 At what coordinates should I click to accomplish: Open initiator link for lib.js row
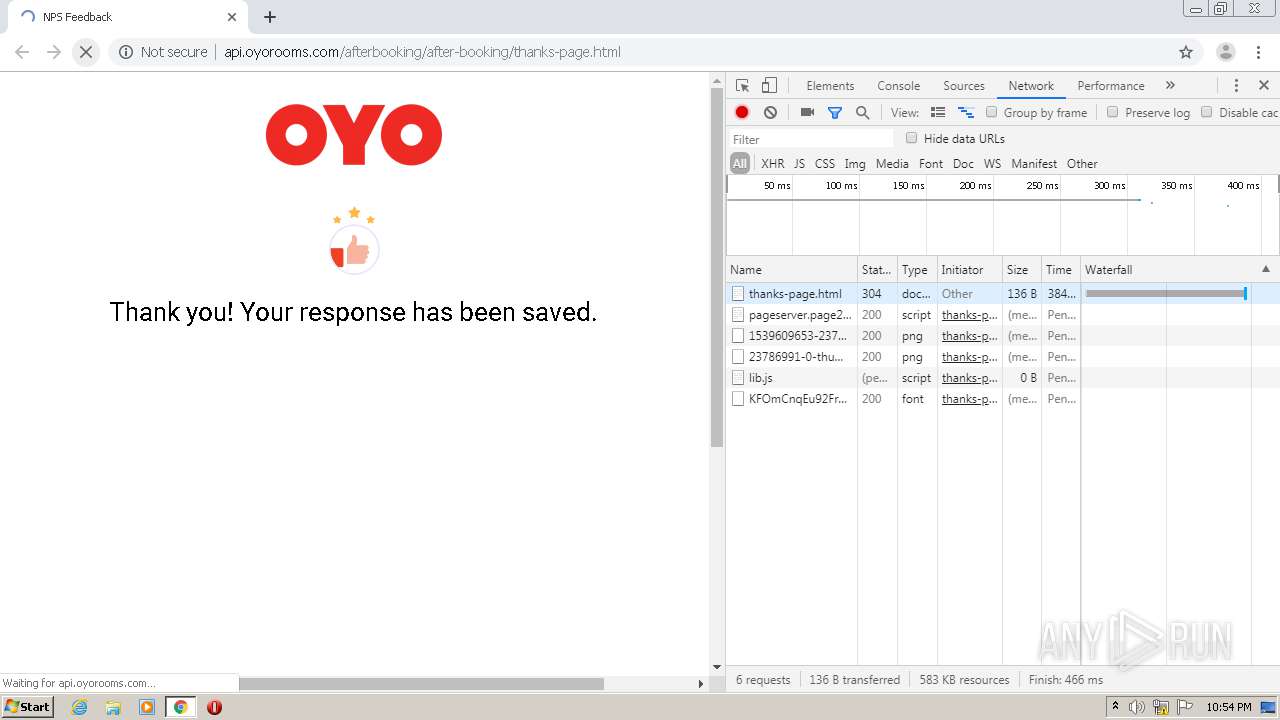point(969,378)
